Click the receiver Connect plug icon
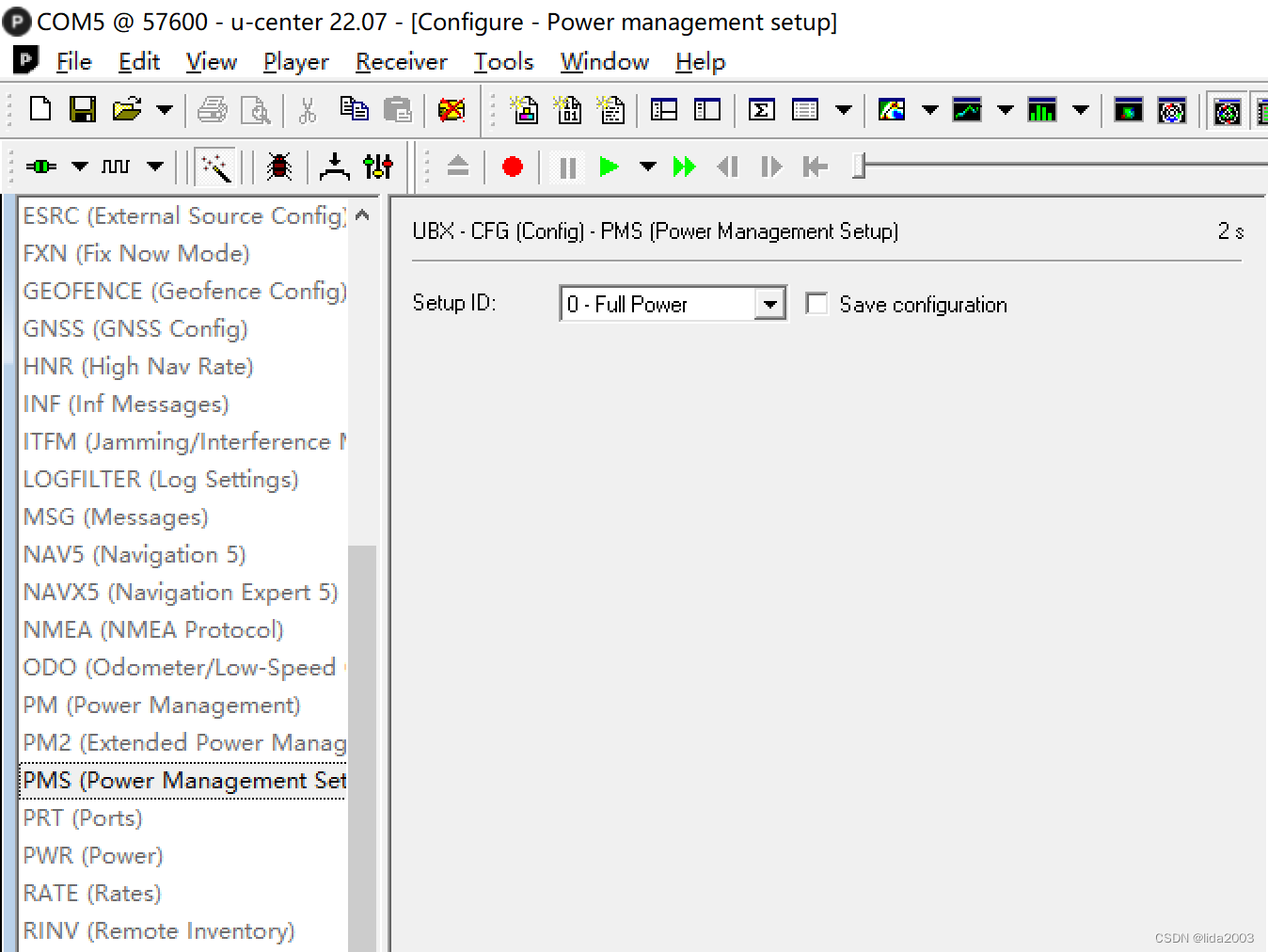The height and width of the screenshot is (952, 1268). [x=40, y=167]
